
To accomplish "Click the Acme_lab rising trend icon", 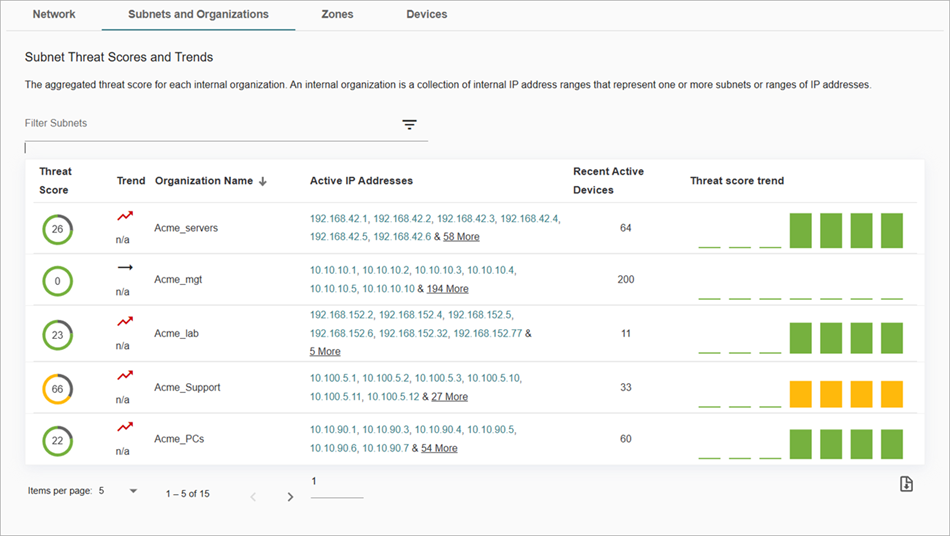I will point(124,321).
